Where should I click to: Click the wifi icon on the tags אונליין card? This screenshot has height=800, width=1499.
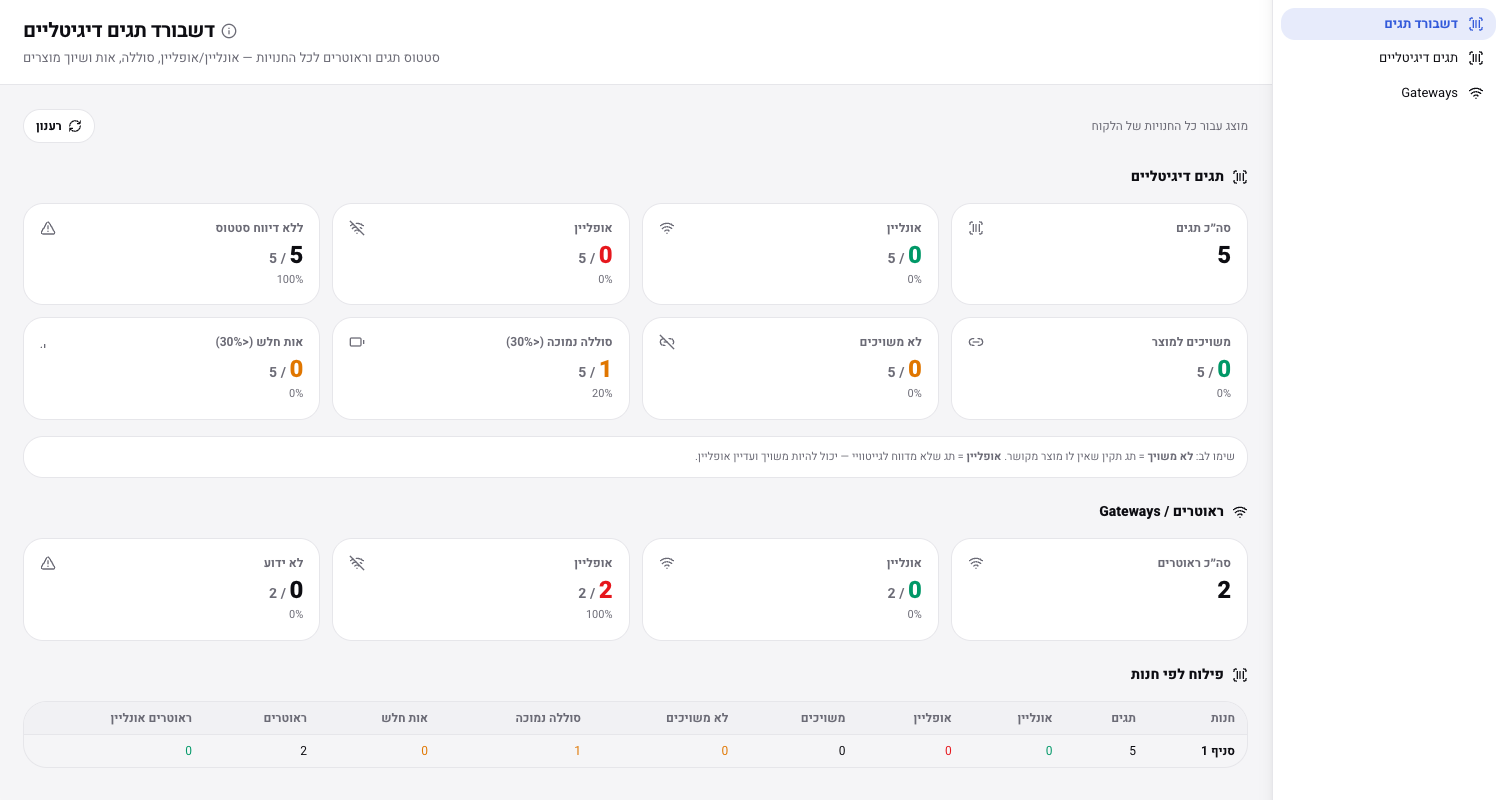(667, 228)
